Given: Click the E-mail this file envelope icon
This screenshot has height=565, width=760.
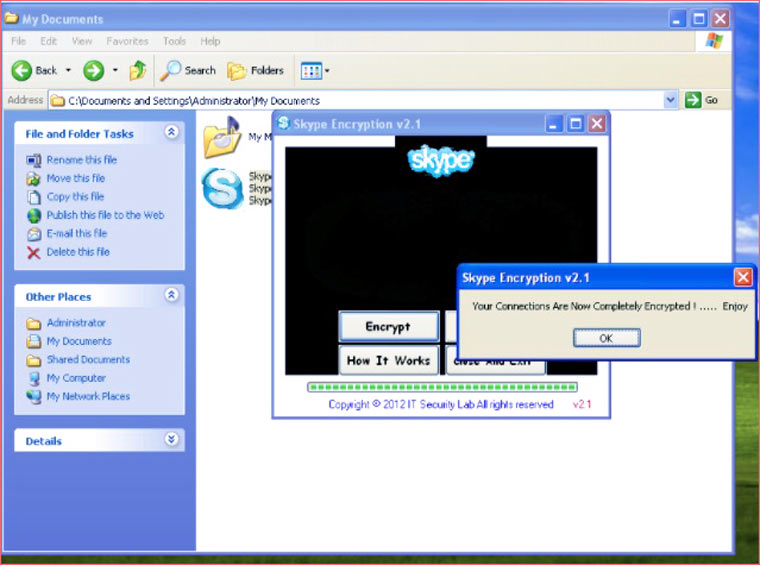Looking at the screenshot, I should [33, 234].
